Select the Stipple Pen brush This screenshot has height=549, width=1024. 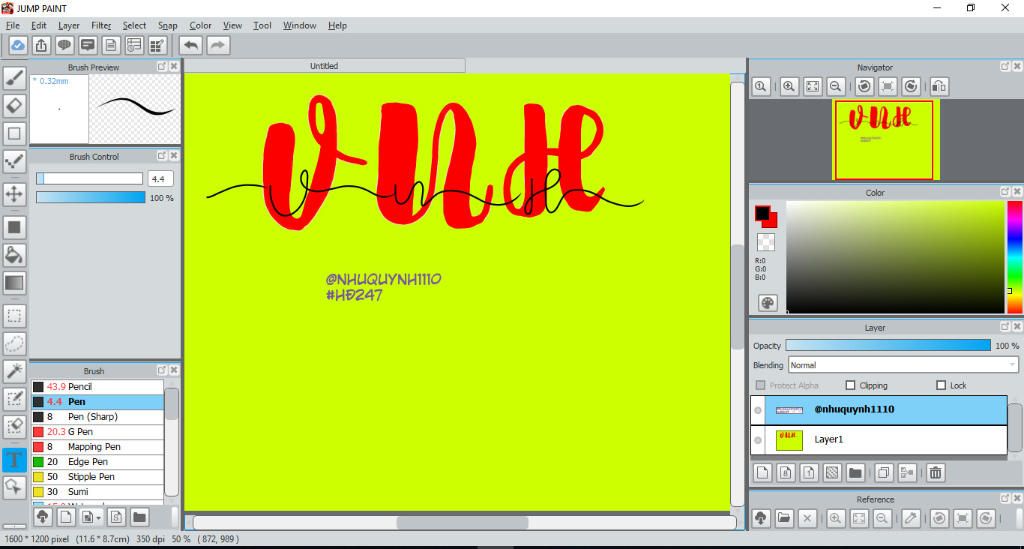97,477
